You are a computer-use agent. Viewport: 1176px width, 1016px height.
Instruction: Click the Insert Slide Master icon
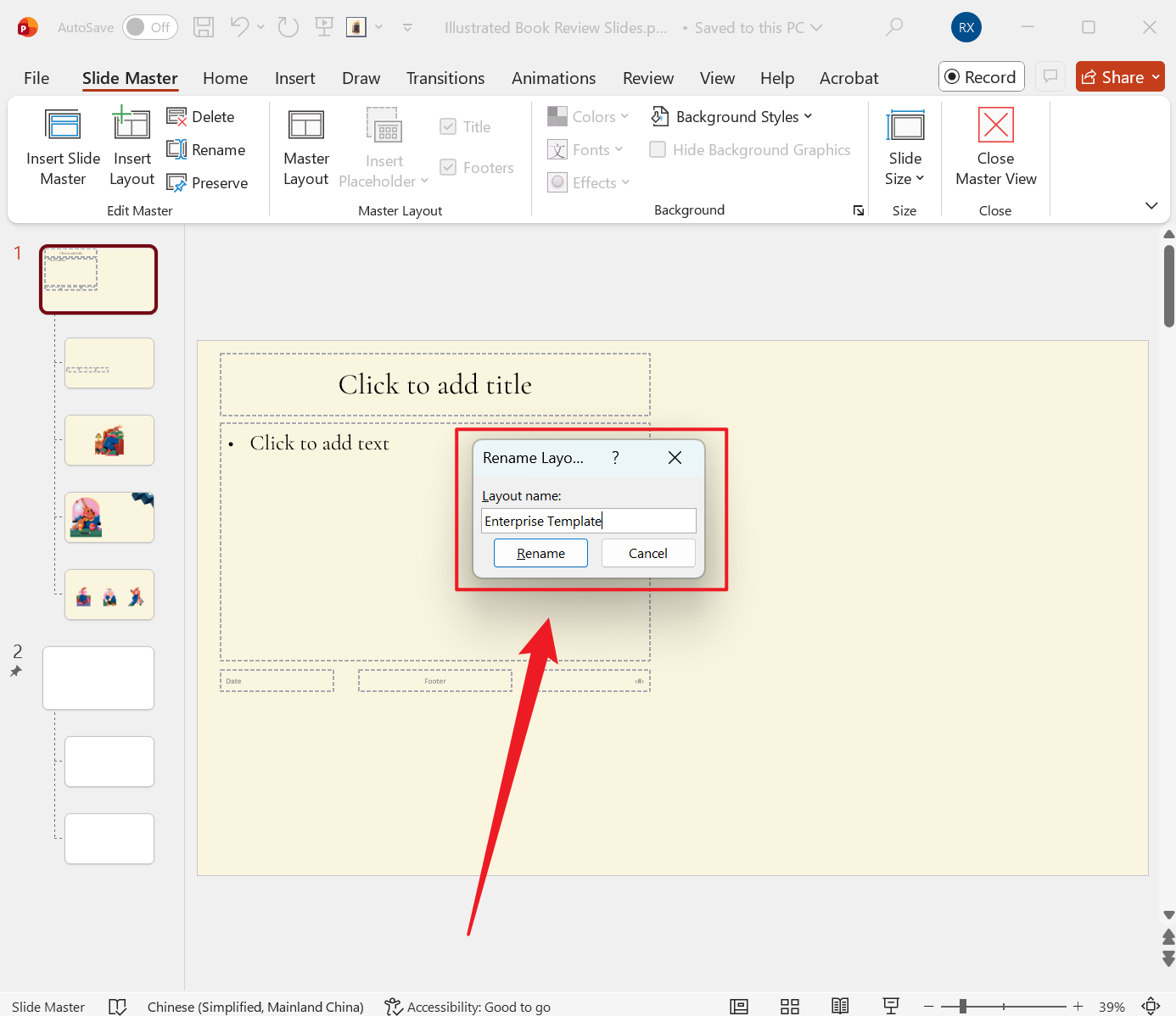click(x=63, y=126)
